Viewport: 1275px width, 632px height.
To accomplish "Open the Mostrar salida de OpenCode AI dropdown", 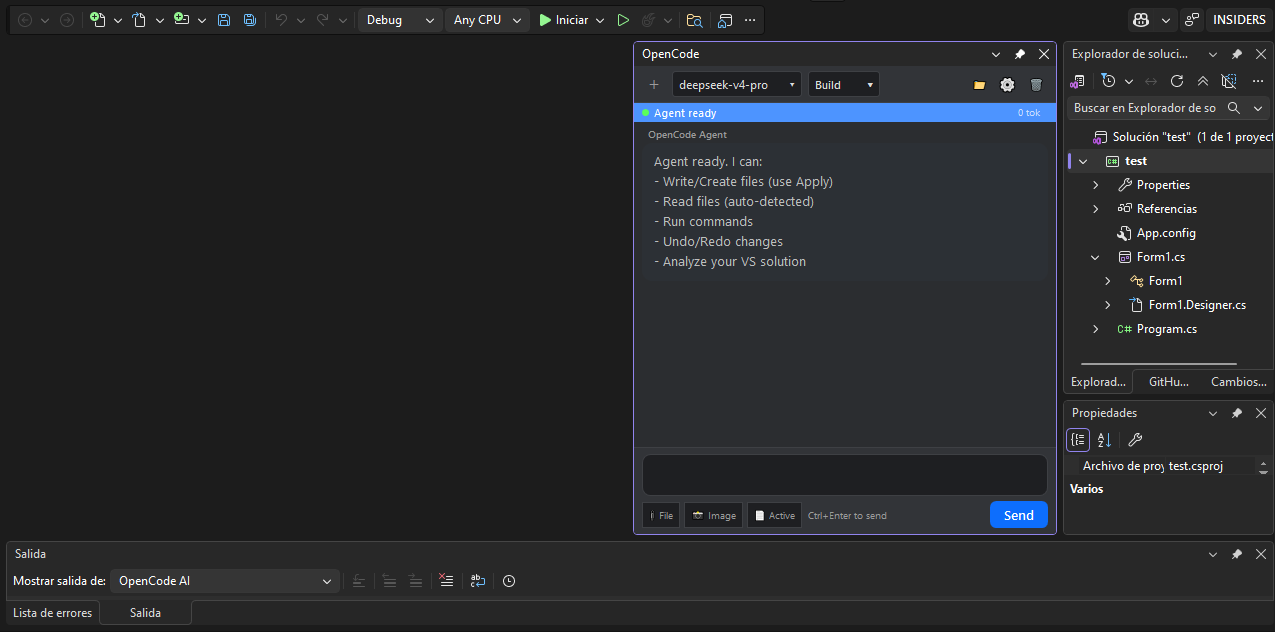I will pyautogui.click(x=225, y=581).
